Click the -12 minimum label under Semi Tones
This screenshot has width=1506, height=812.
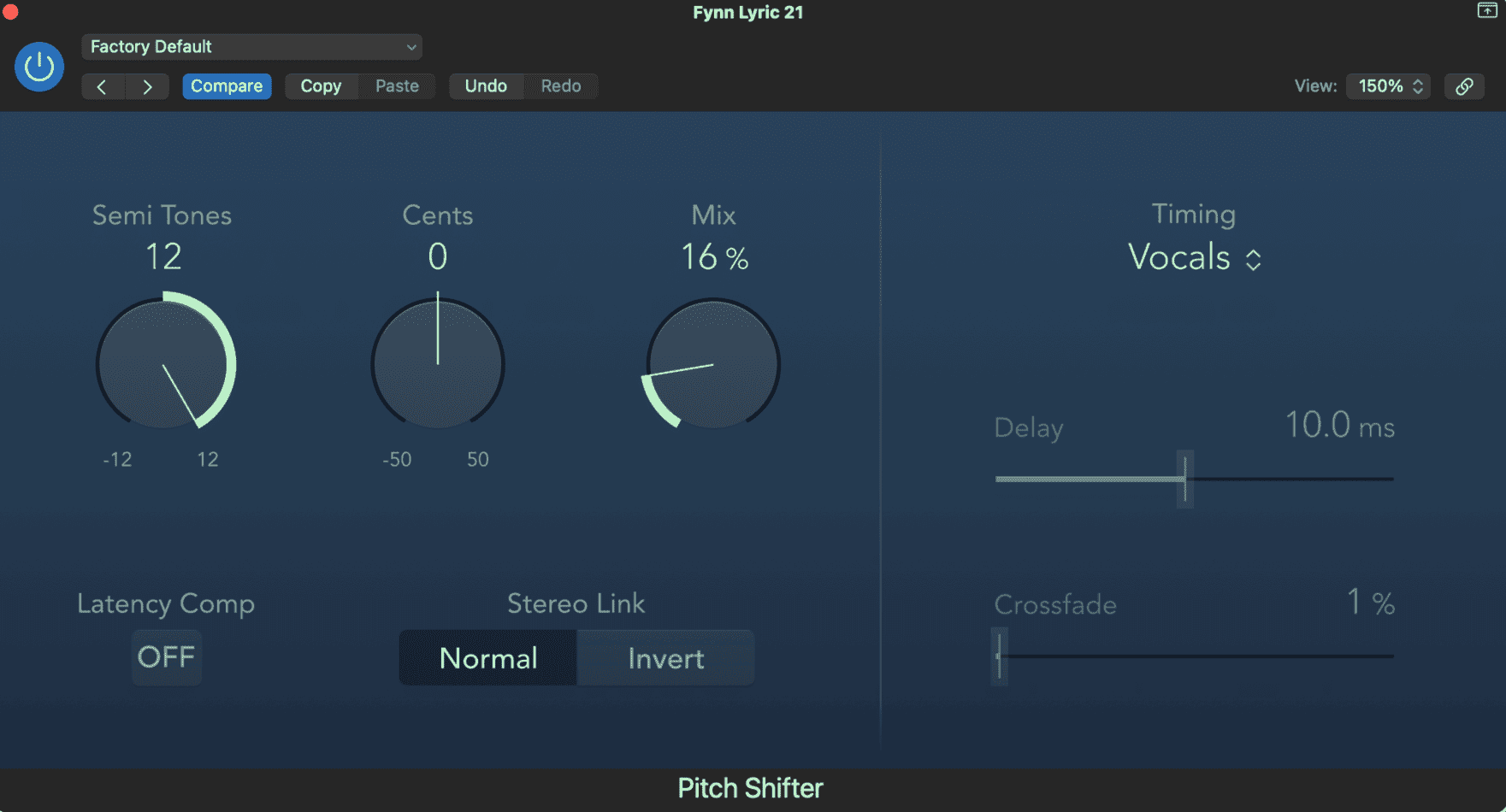117,460
